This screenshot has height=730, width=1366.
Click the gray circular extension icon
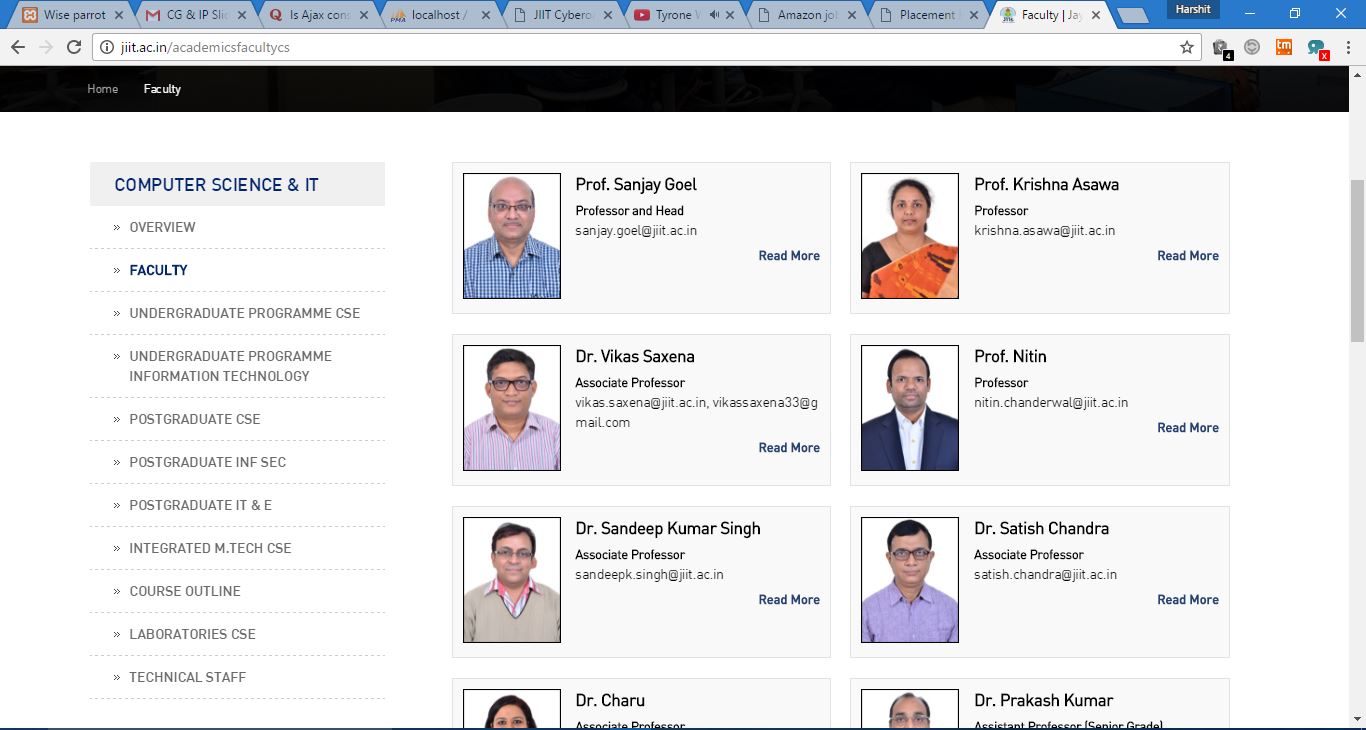click(x=1252, y=47)
